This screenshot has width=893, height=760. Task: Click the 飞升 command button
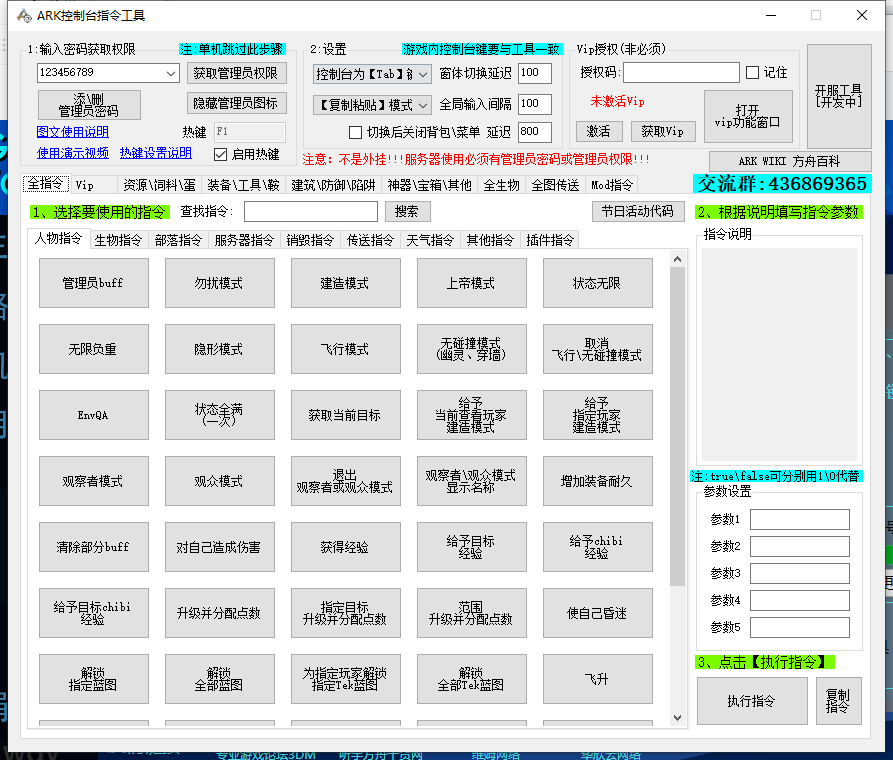click(597, 679)
